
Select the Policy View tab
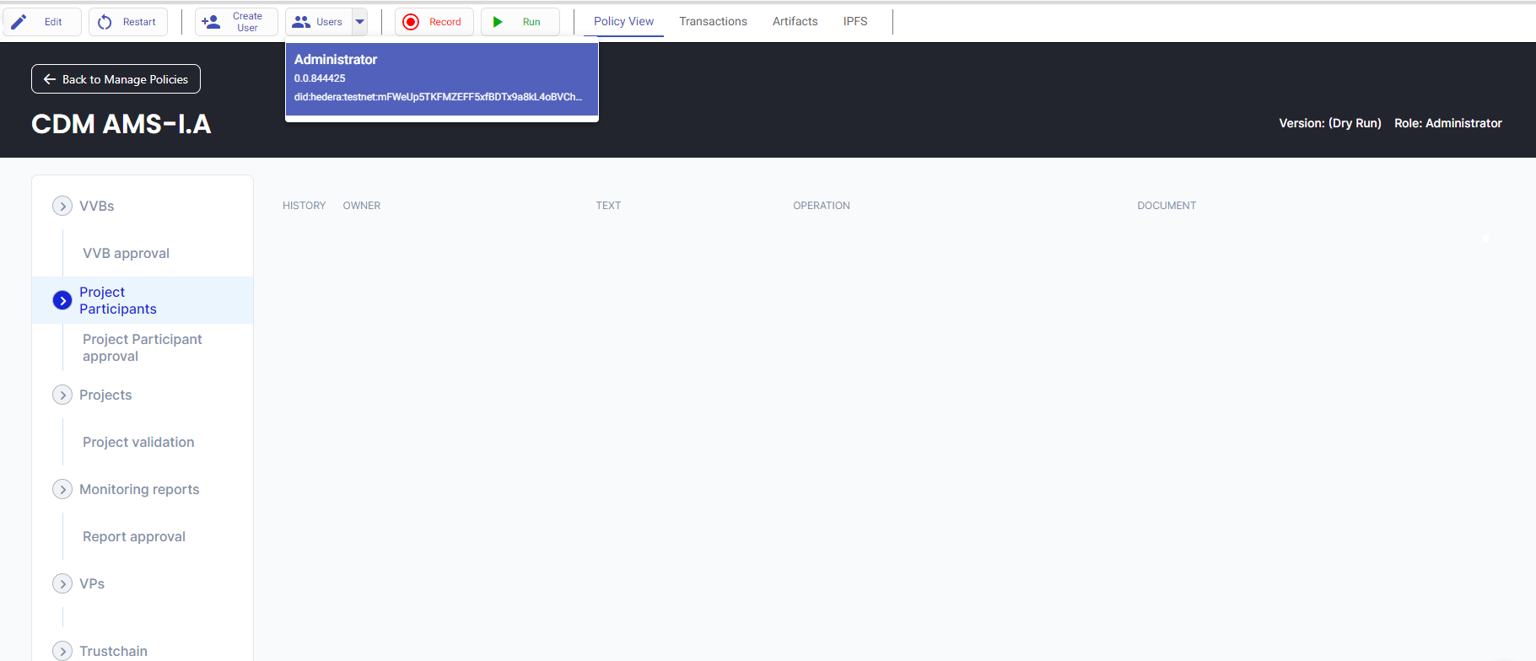623,21
